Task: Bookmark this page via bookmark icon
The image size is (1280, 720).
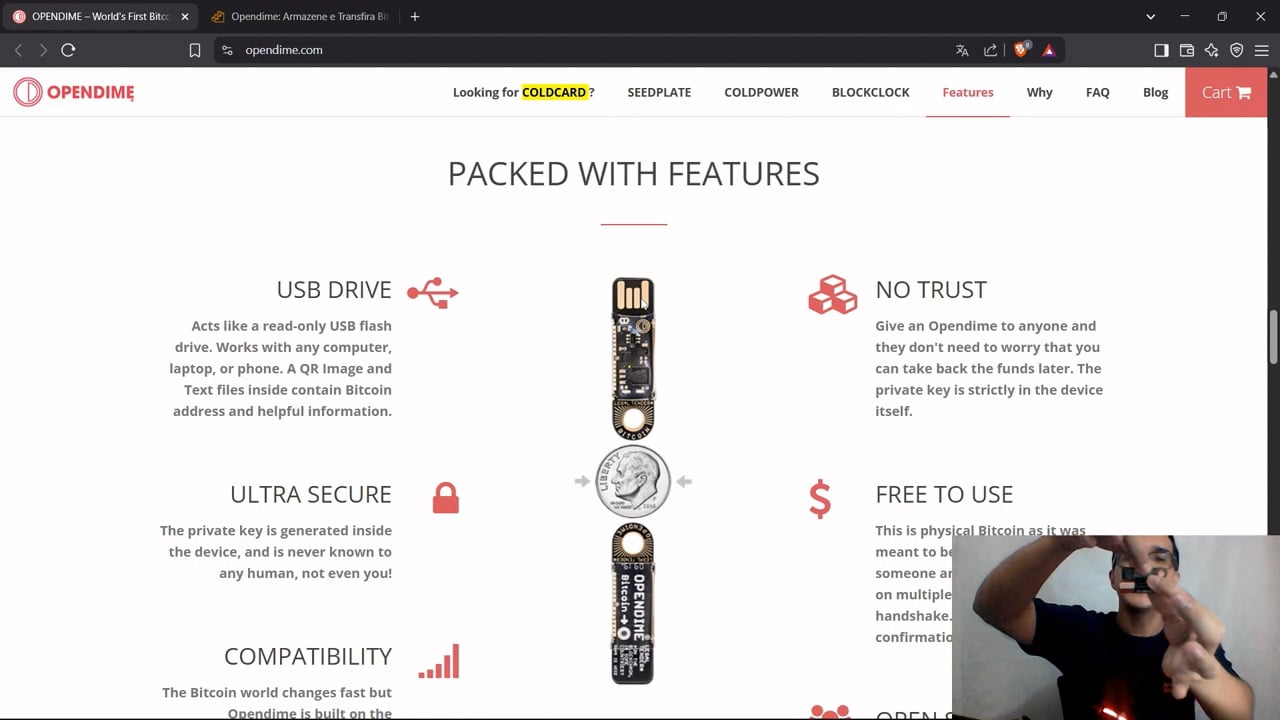Action: [x=195, y=50]
